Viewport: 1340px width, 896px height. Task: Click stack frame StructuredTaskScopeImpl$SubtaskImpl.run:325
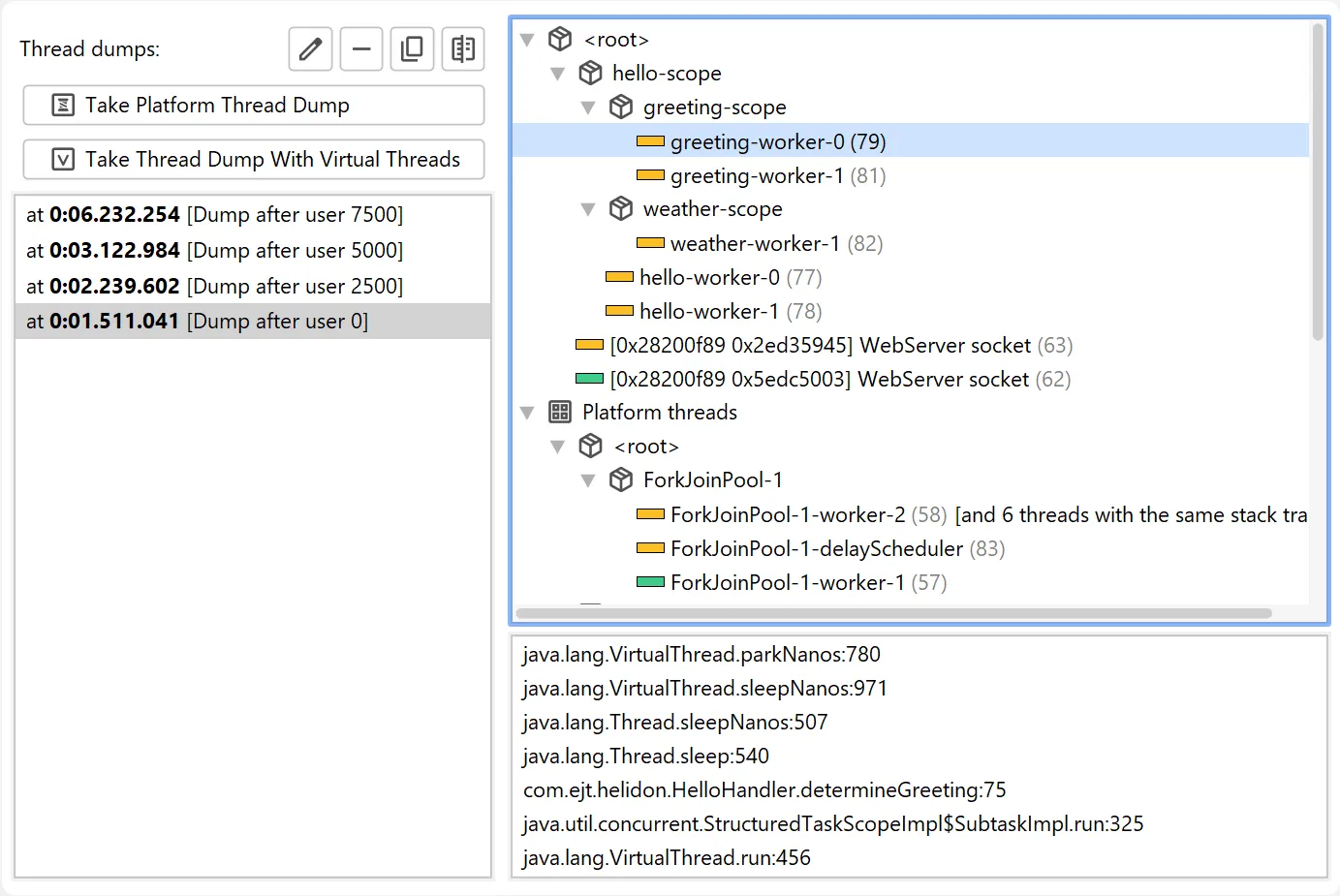833,824
